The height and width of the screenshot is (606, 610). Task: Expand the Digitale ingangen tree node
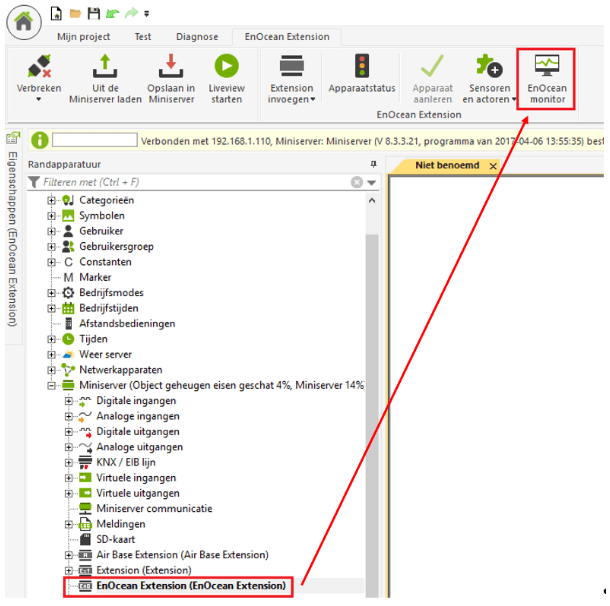(69, 401)
